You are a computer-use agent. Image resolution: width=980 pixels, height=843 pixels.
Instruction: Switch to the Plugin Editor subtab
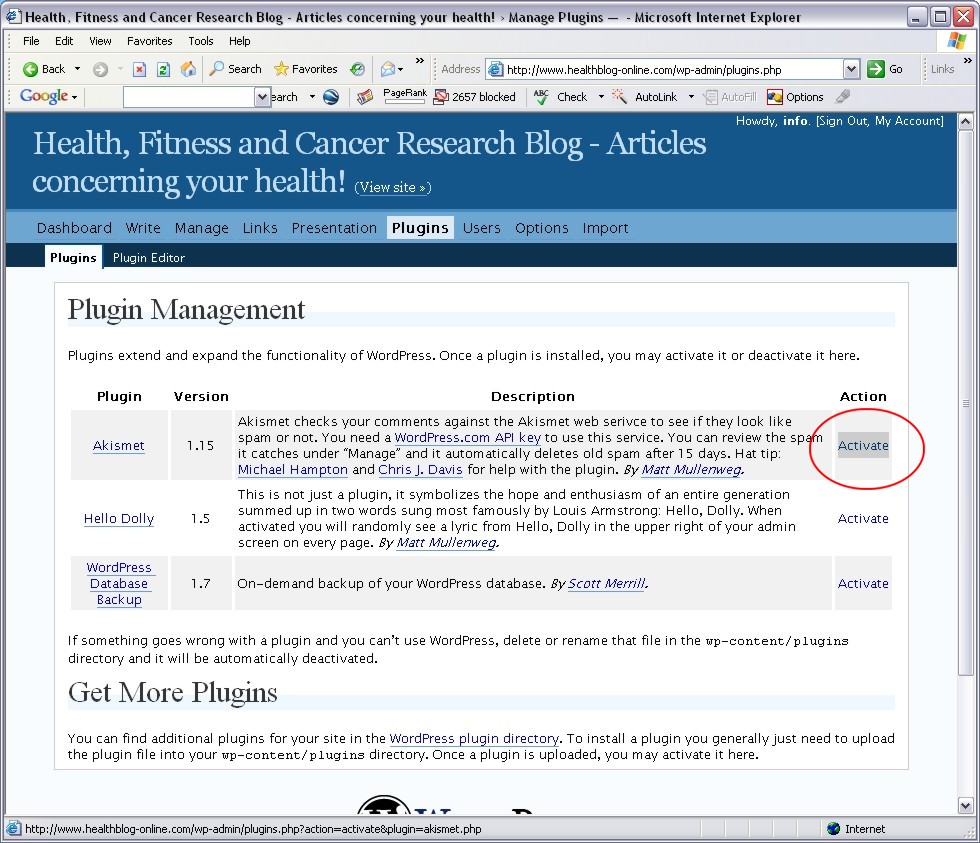[x=149, y=257]
